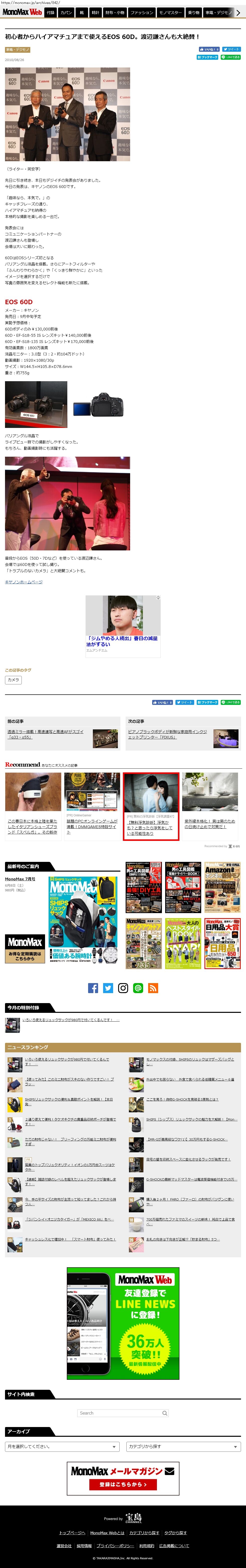Open recommended couple photo PR article
246x1568 pixels.
pos(151,807)
